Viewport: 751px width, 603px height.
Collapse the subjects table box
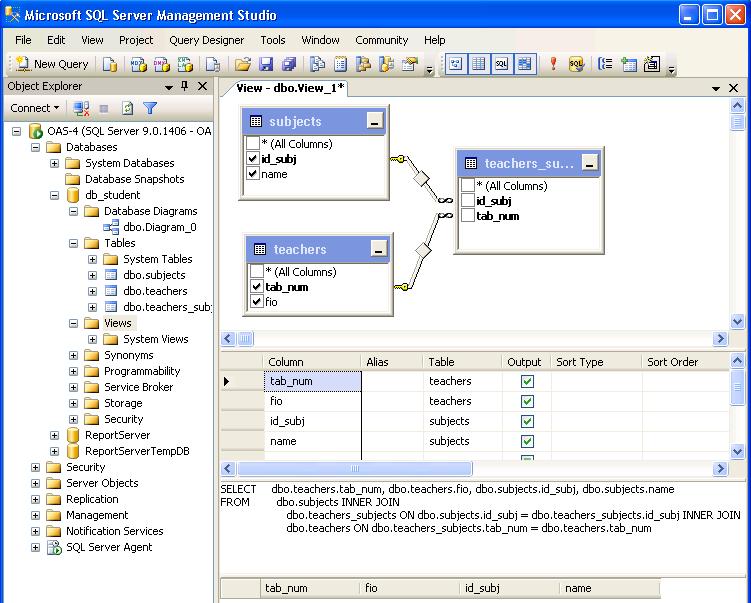pyautogui.click(x=375, y=121)
